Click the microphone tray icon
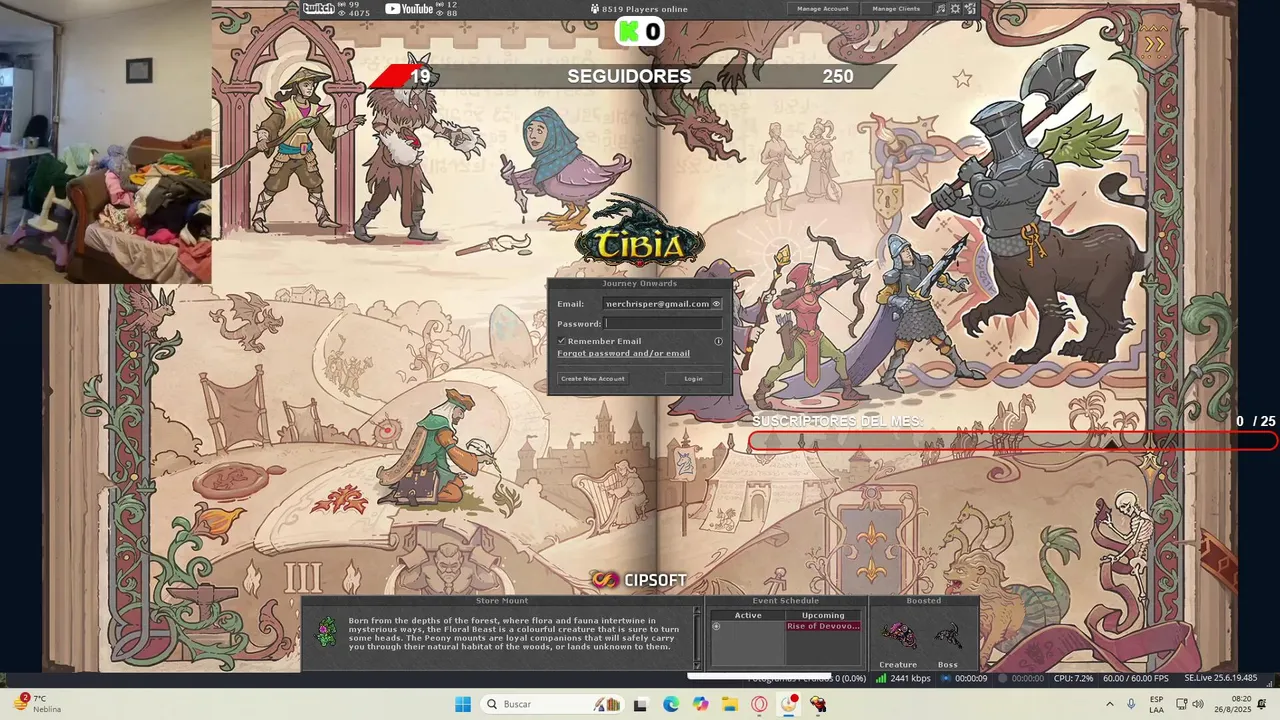 click(x=1131, y=704)
